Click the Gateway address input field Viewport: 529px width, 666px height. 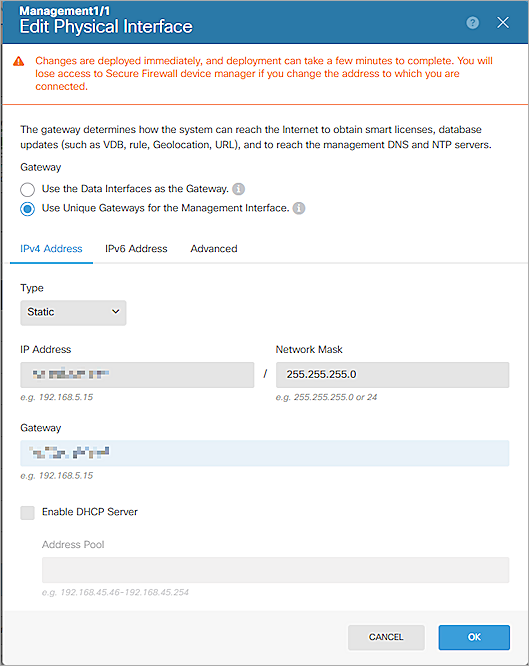coord(265,453)
